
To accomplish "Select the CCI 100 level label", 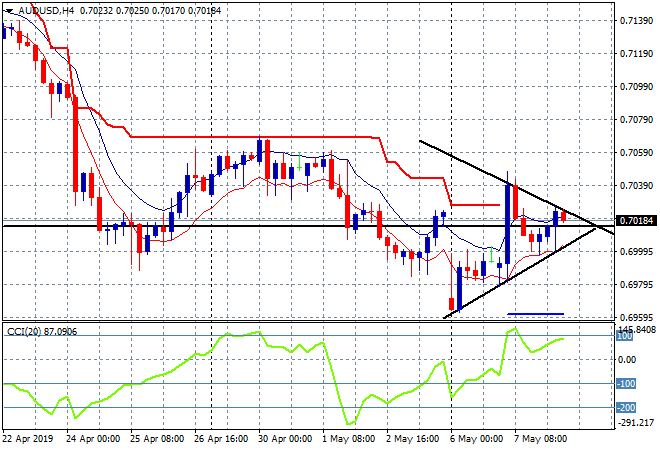I will (625, 336).
